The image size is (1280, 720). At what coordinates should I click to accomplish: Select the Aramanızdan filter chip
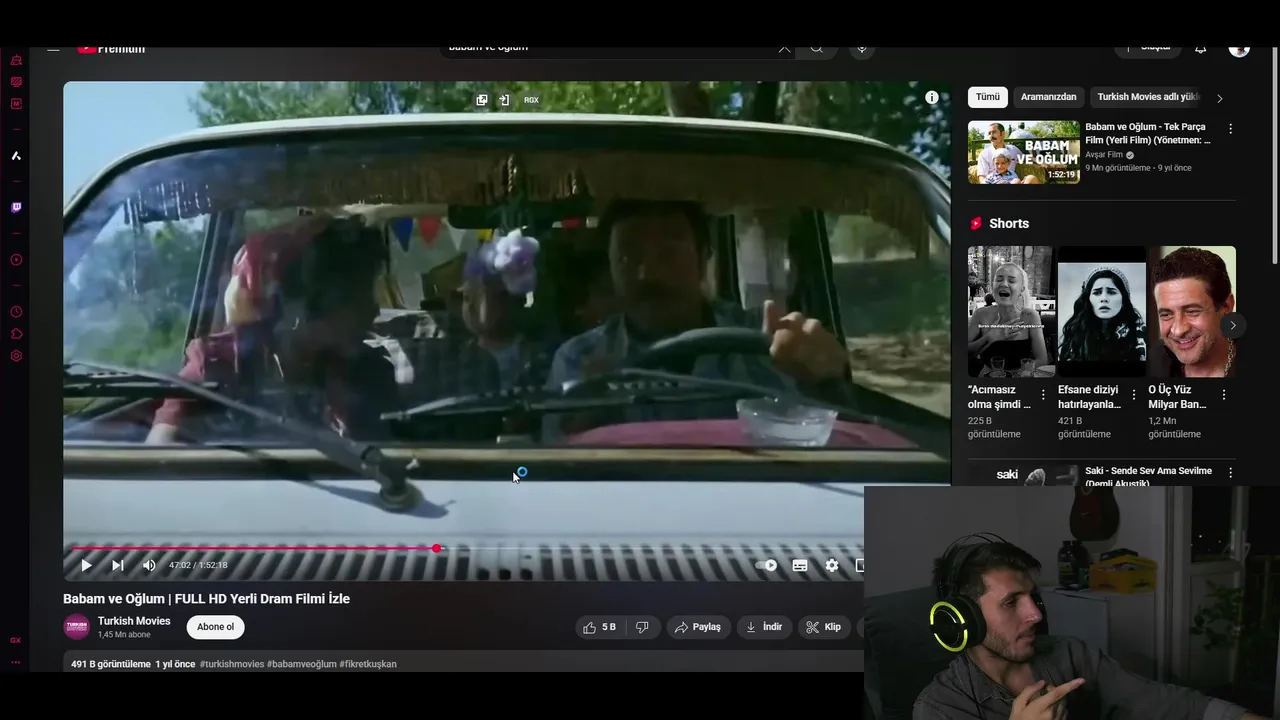(1049, 97)
